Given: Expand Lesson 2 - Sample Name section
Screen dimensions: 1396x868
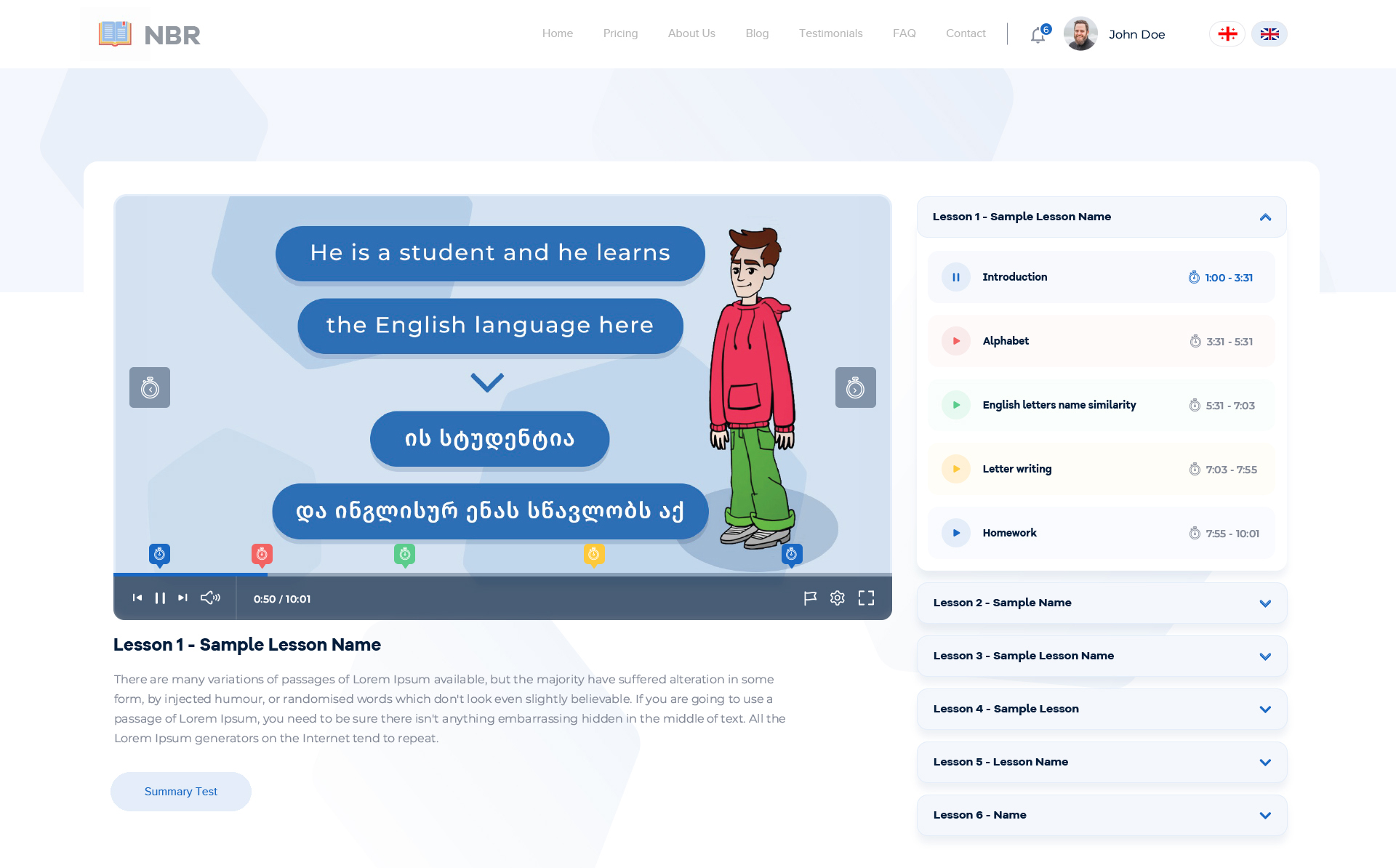Looking at the screenshot, I should (1264, 602).
